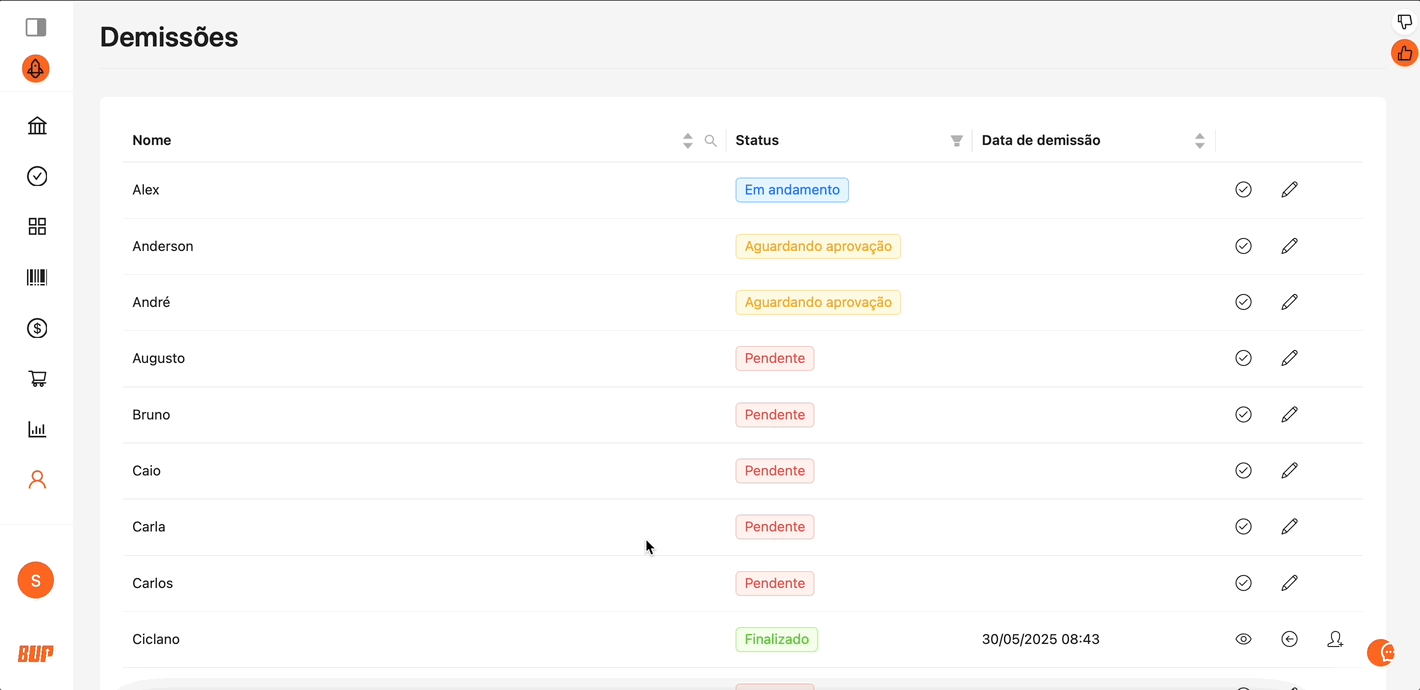Click the name Carla in the table

coord(149,526)
